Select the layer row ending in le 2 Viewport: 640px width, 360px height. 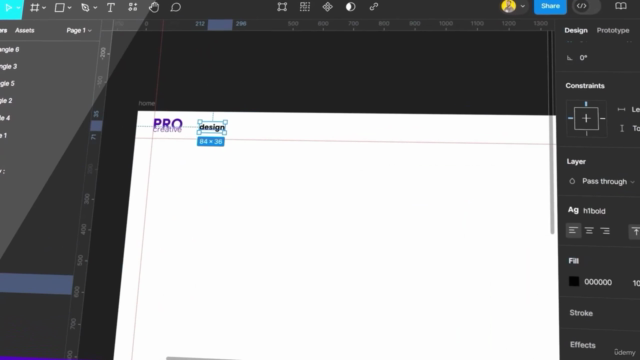(6, 101)
